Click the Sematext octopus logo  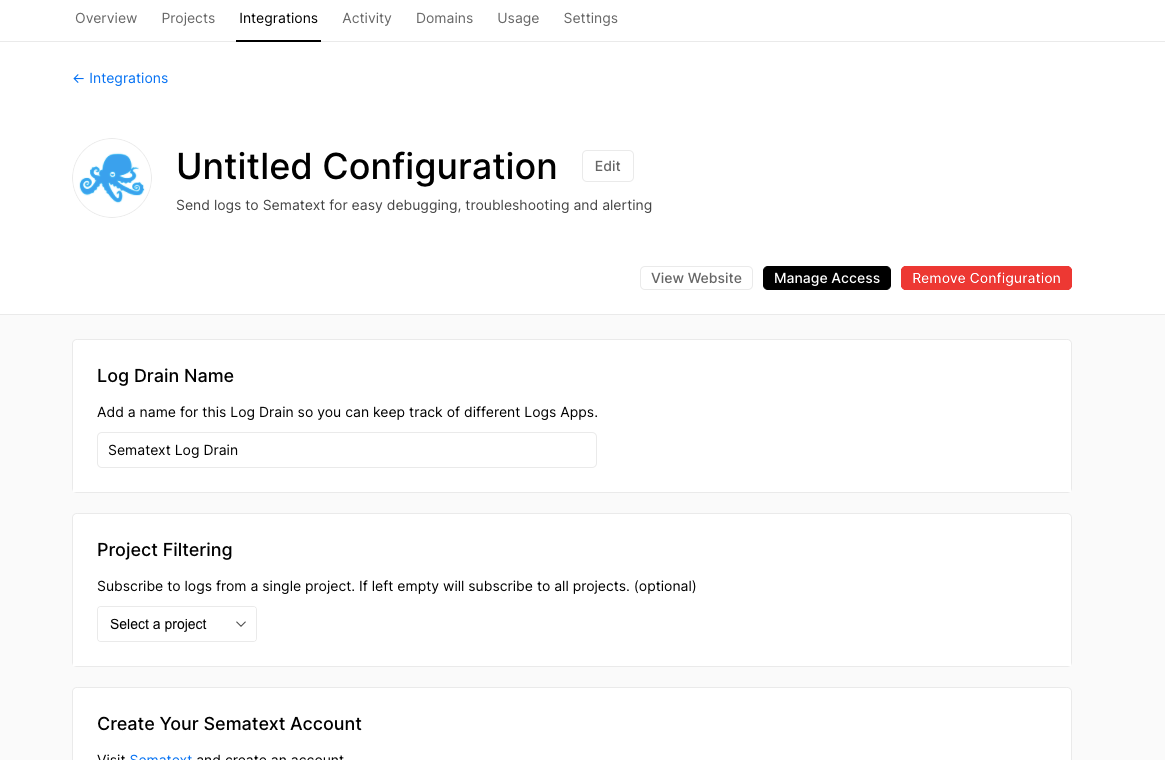[x=112, y=178]
